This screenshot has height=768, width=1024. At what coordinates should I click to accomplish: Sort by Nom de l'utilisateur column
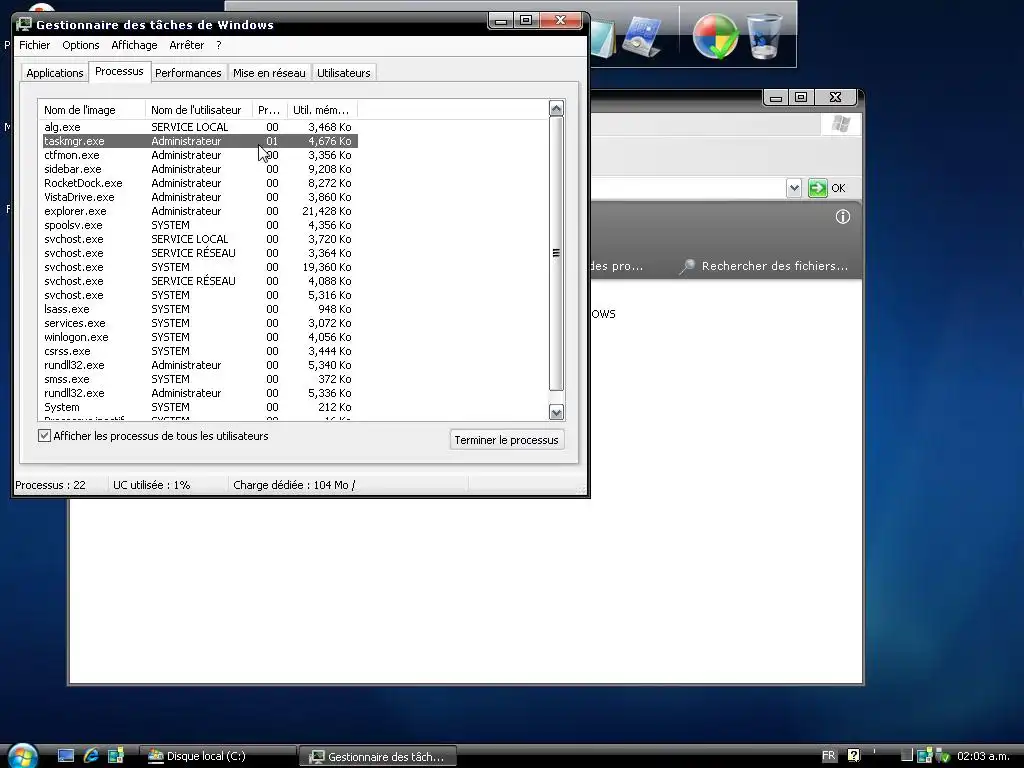click(x=199, y=110)
